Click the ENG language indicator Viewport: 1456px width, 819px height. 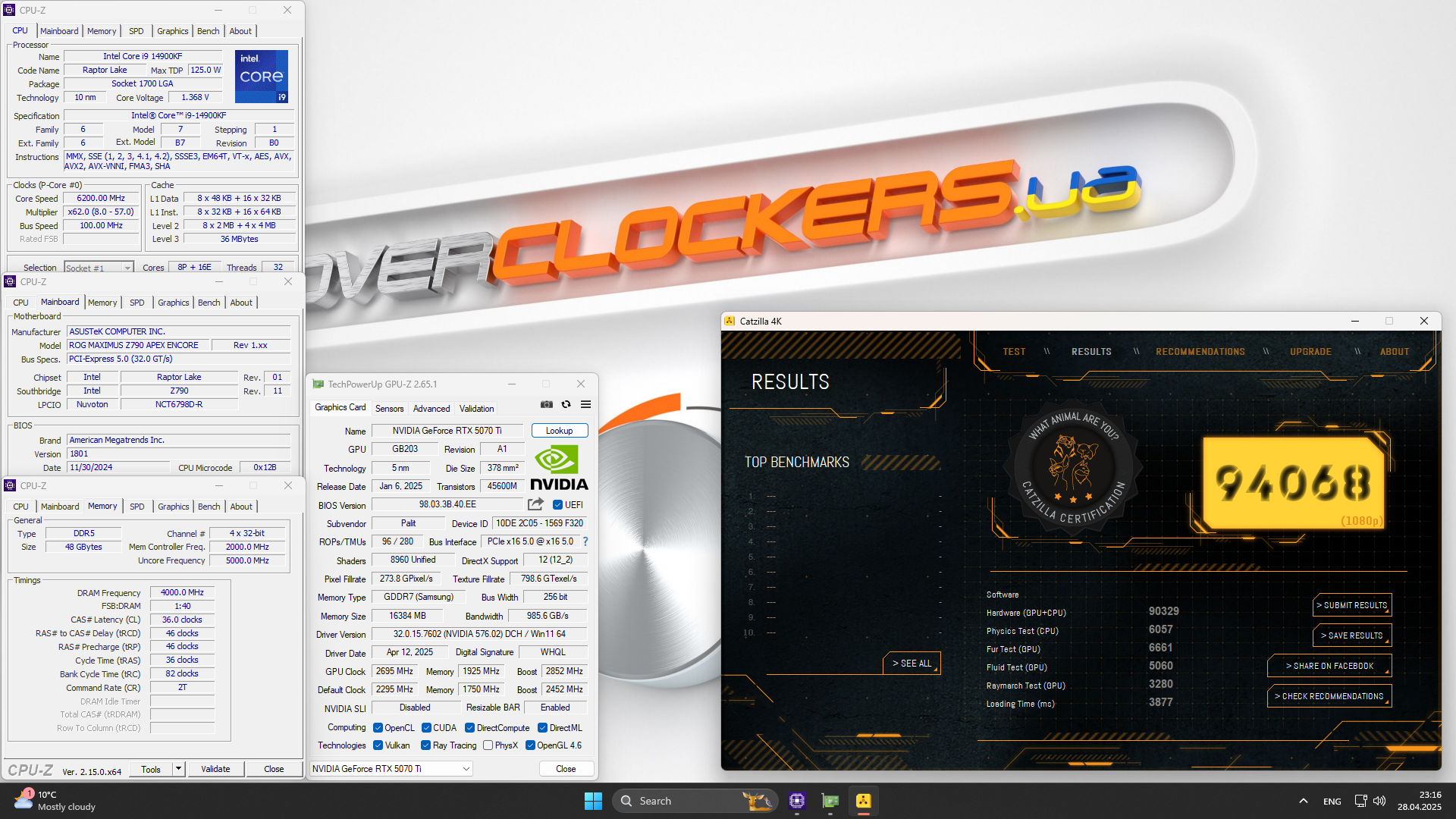point(1332,802)
